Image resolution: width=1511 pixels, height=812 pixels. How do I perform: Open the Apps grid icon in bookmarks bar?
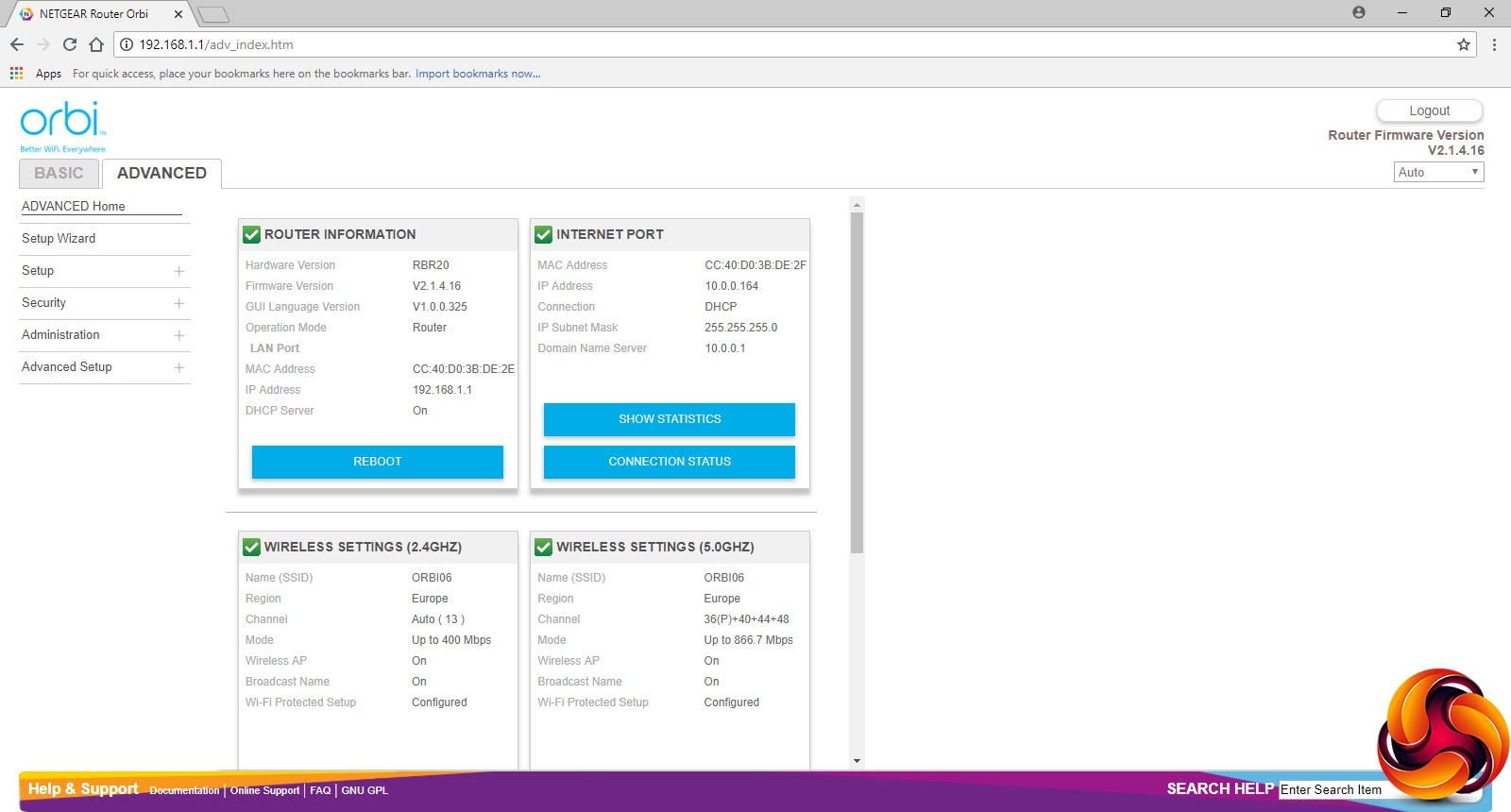click(16, 73)
